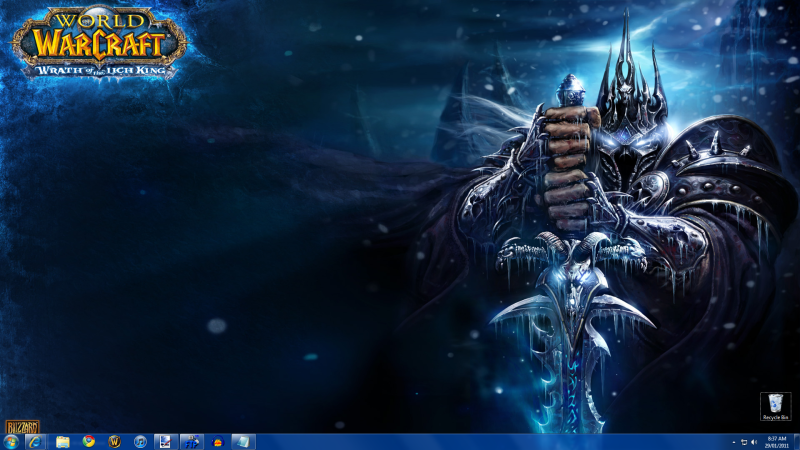Open iTunes from the taskbar
800x450 pixels.
(x=140, y=442)
